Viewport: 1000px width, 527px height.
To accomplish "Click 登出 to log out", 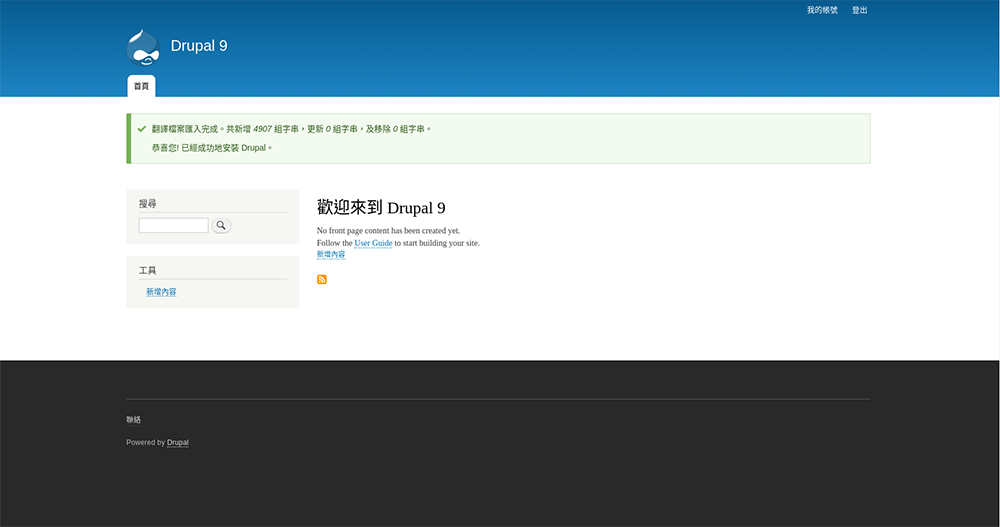I will pos(860,10).
